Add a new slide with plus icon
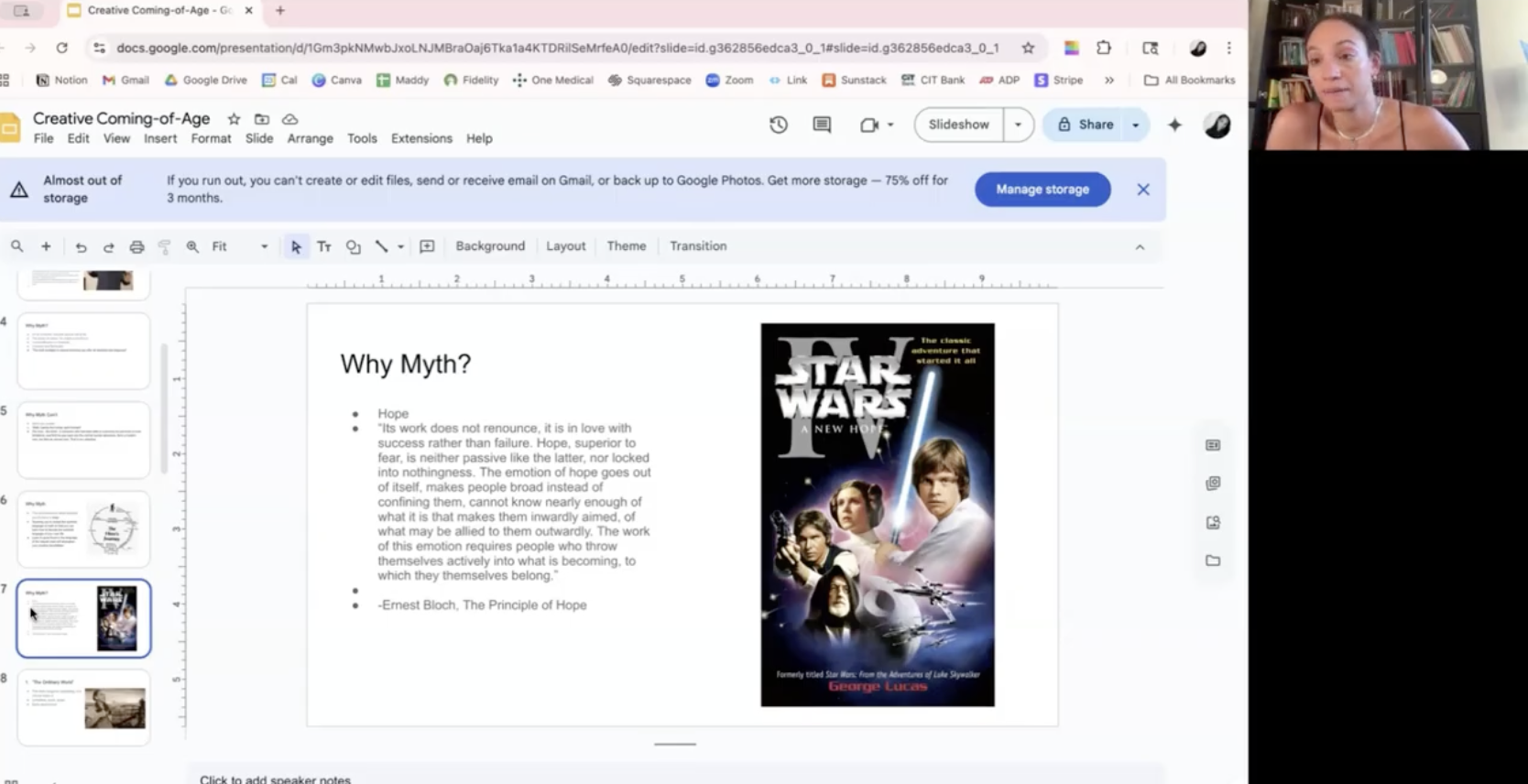 point(46,246)
